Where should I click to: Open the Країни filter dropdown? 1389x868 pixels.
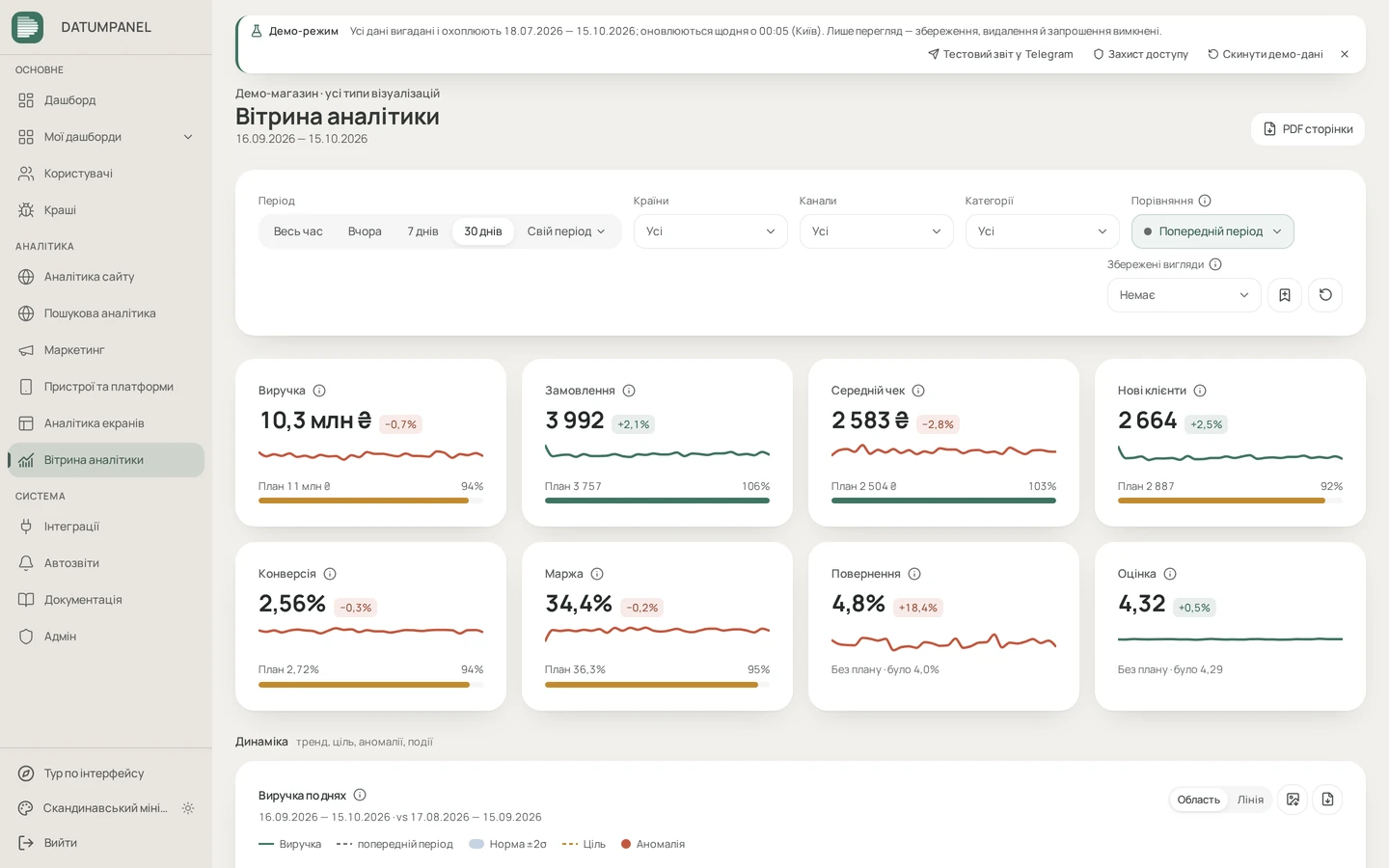pos(711,231)
